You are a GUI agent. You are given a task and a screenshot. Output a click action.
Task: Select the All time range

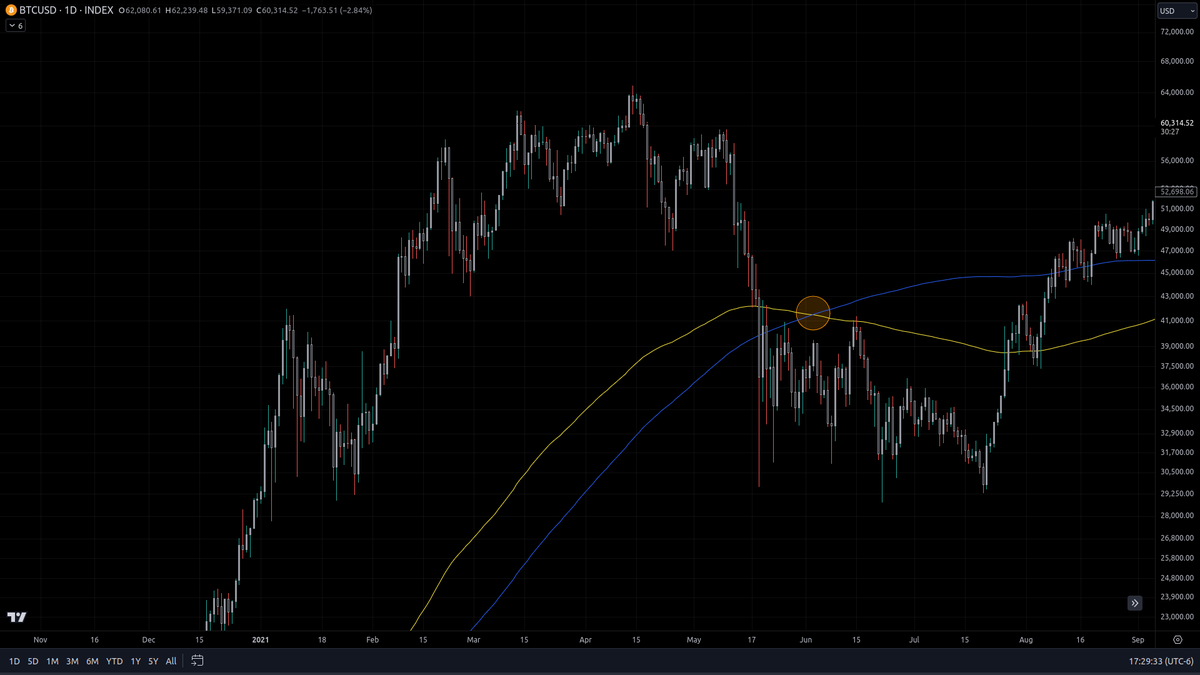(x=171, y=661)
